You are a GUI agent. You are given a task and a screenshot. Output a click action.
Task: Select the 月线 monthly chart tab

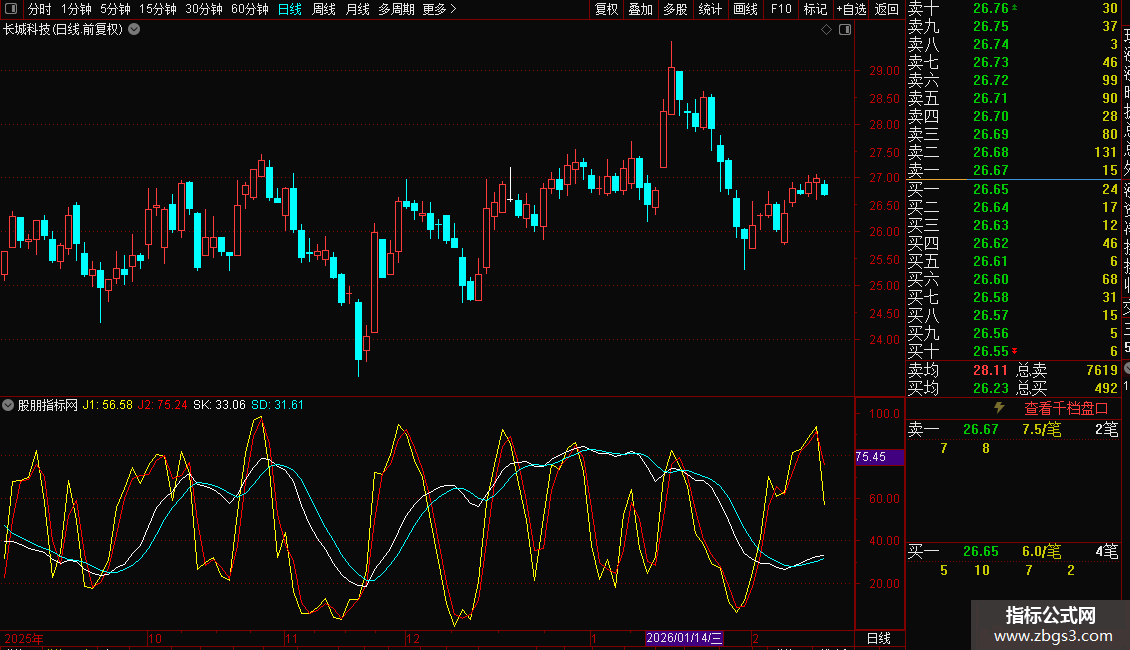(357, 9)
